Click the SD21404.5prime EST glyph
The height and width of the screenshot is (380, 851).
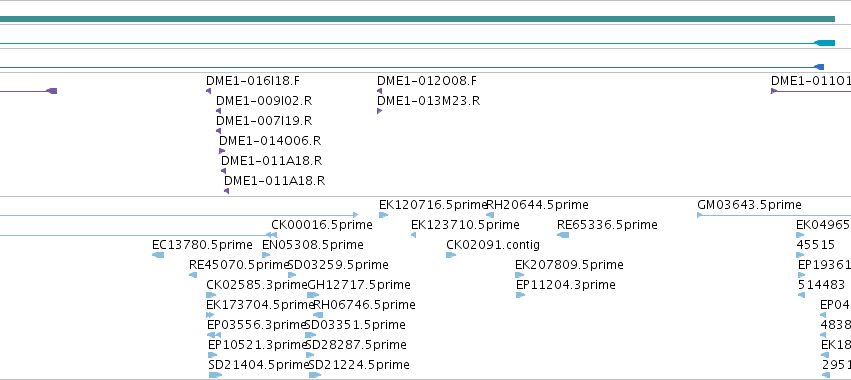(x=215, y=375)
